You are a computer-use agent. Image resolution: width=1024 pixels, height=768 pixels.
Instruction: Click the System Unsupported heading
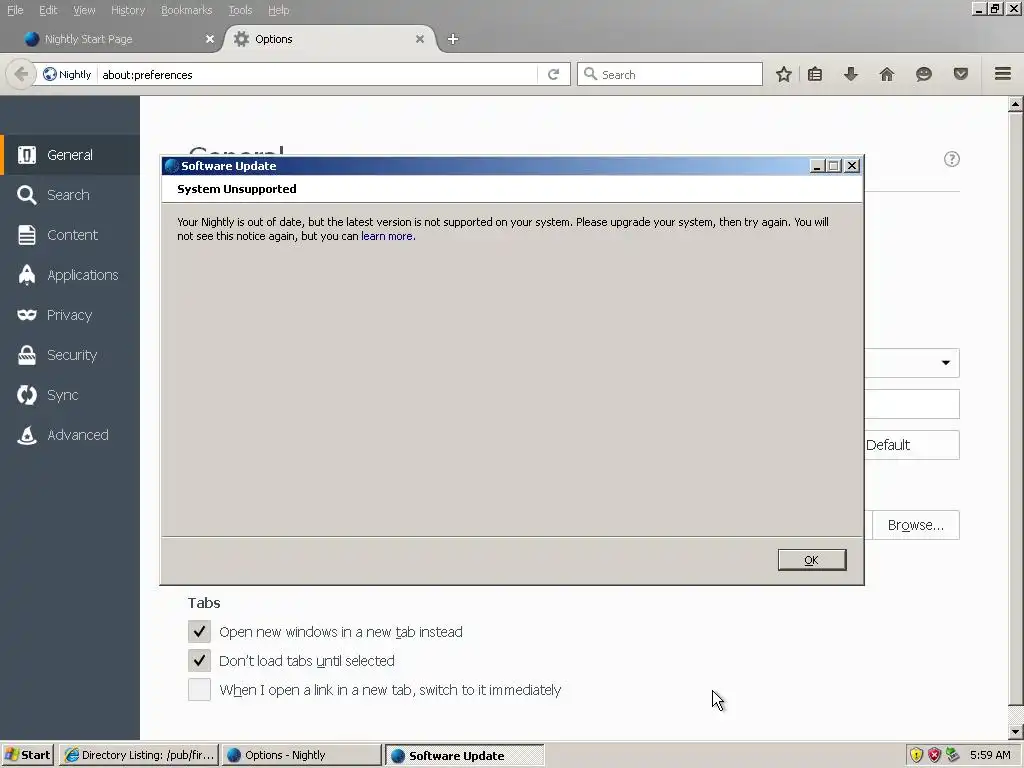236,189
